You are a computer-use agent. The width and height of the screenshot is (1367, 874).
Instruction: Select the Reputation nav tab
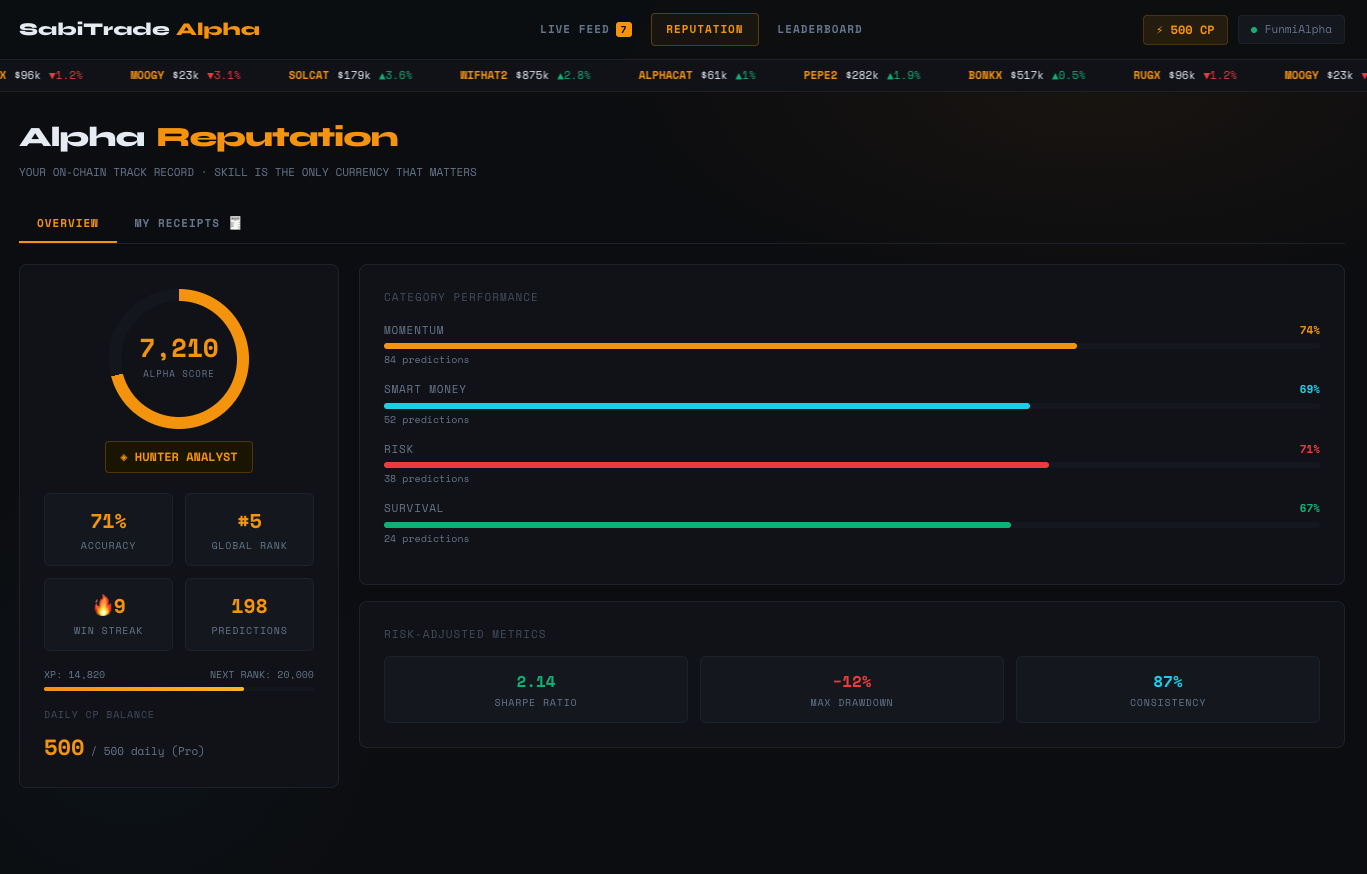[x=704, y=30]
